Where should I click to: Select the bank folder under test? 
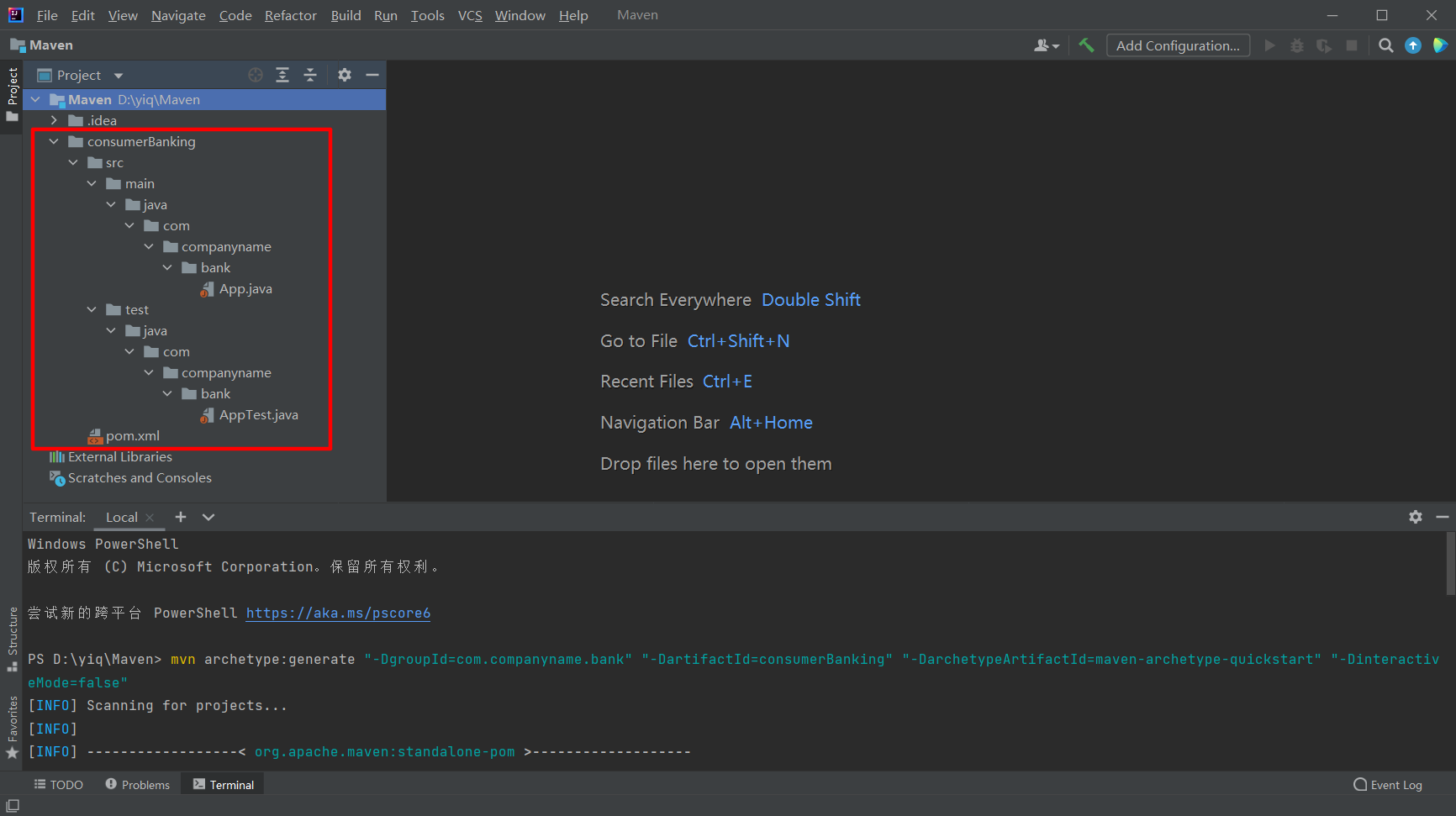207,393
